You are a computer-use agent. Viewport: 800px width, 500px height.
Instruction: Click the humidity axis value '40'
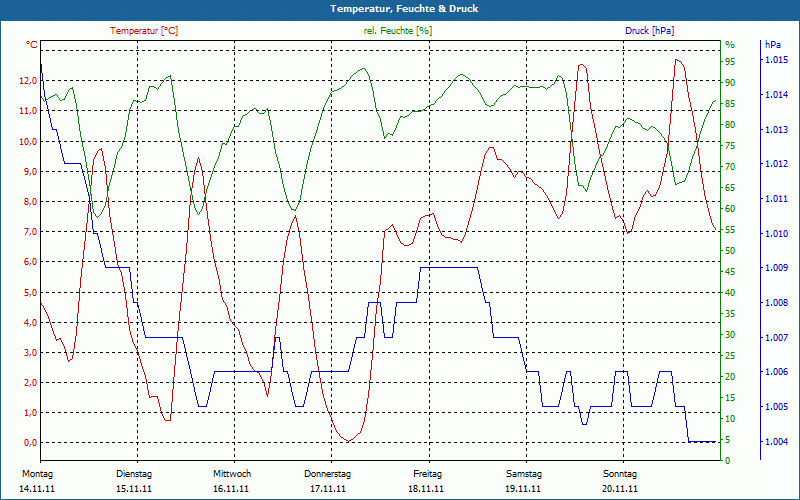[730, 293]
